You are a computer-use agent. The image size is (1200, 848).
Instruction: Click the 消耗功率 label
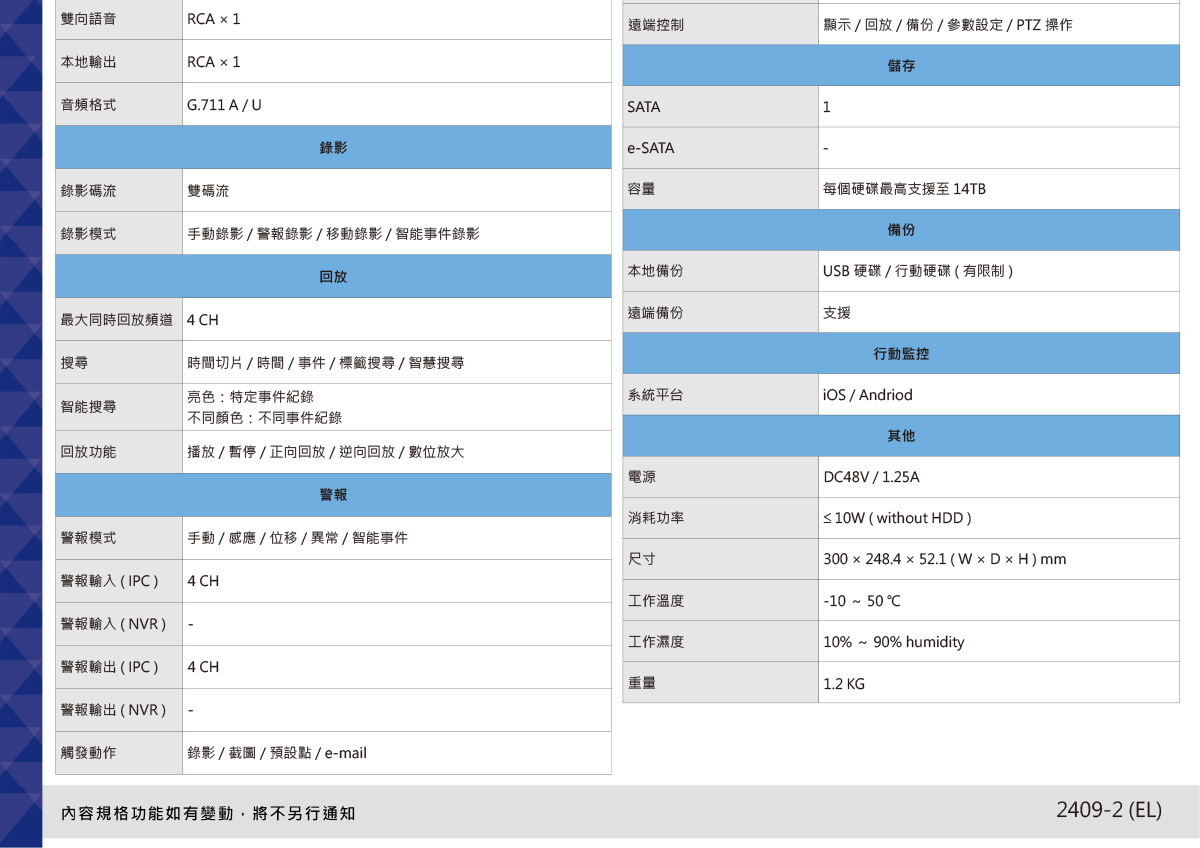(x=656, y=518)
